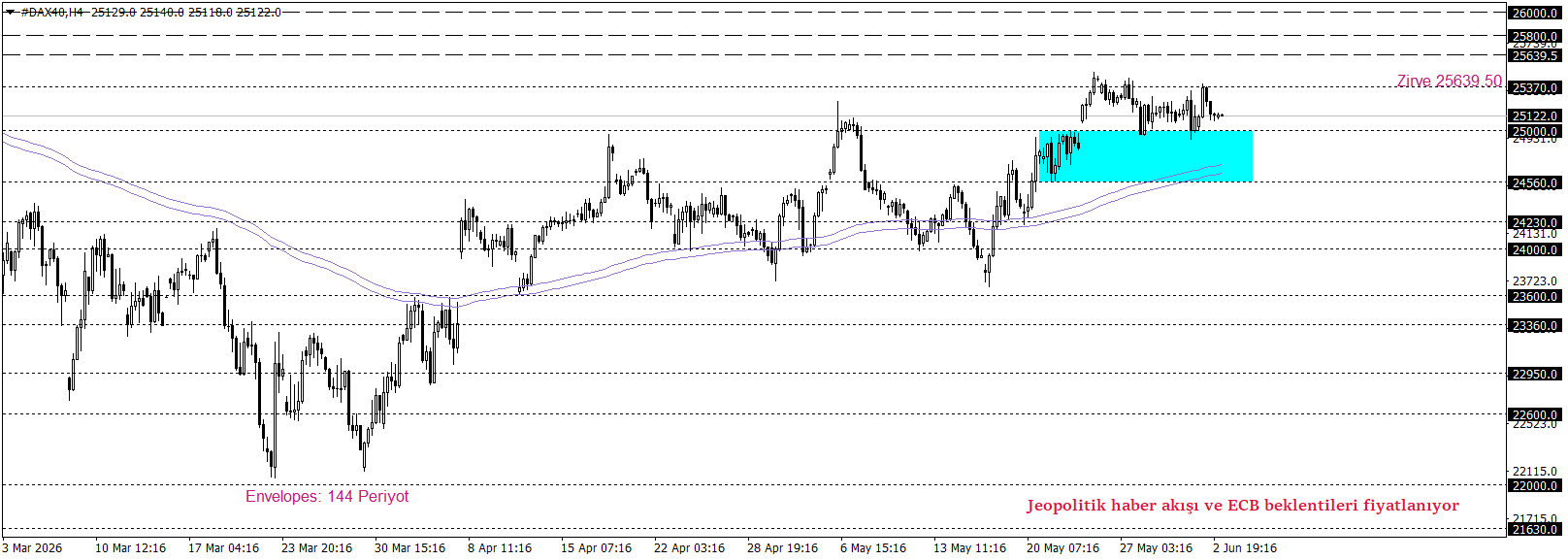
Task: Select the cyan rectangle zone on chart
Action: pyautogui.click(x=1145, y=156)
